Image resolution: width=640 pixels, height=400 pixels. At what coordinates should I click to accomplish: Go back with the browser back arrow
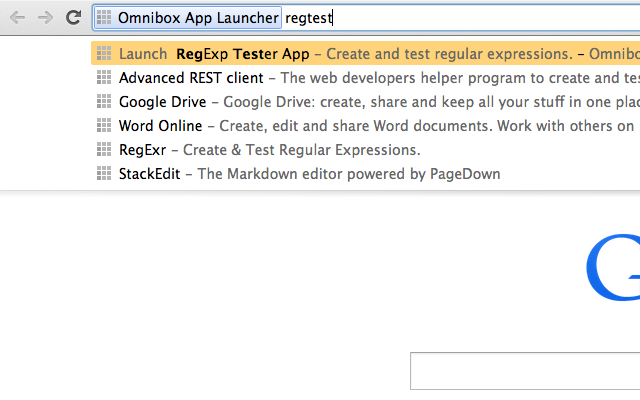tap(18, 18)
